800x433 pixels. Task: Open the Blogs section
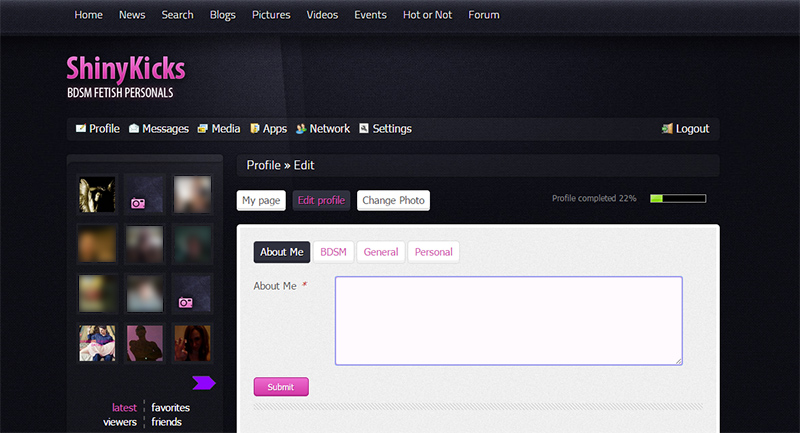coord(222,15)
